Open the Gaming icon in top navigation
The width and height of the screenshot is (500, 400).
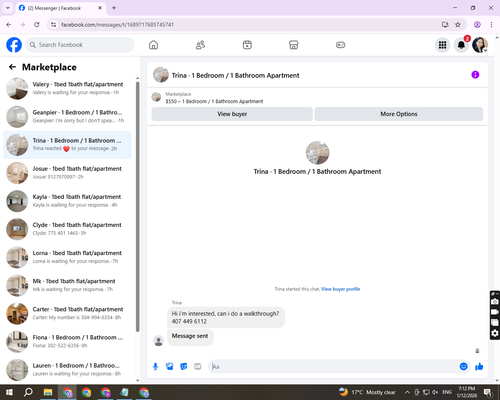340,45
